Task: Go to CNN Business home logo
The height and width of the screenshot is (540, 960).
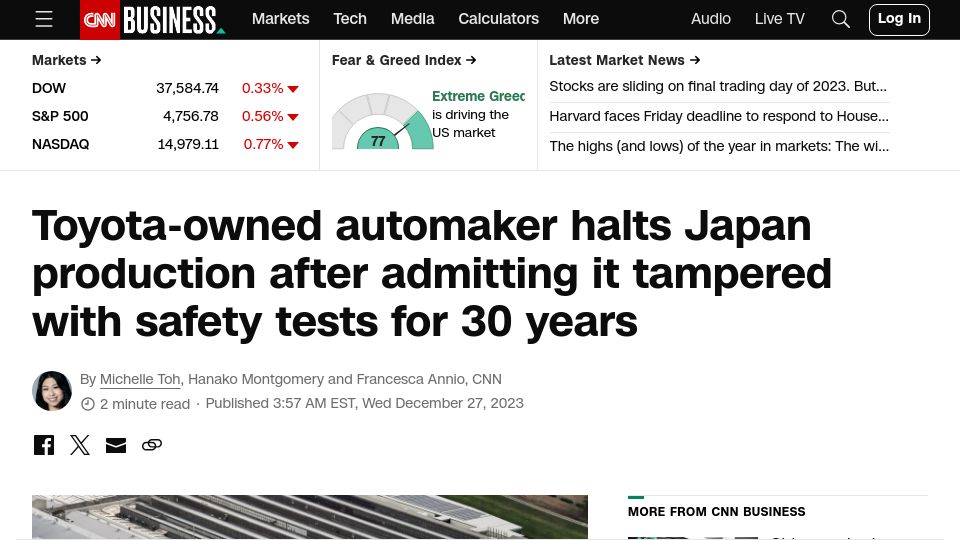Action: [x=173, y=20]
